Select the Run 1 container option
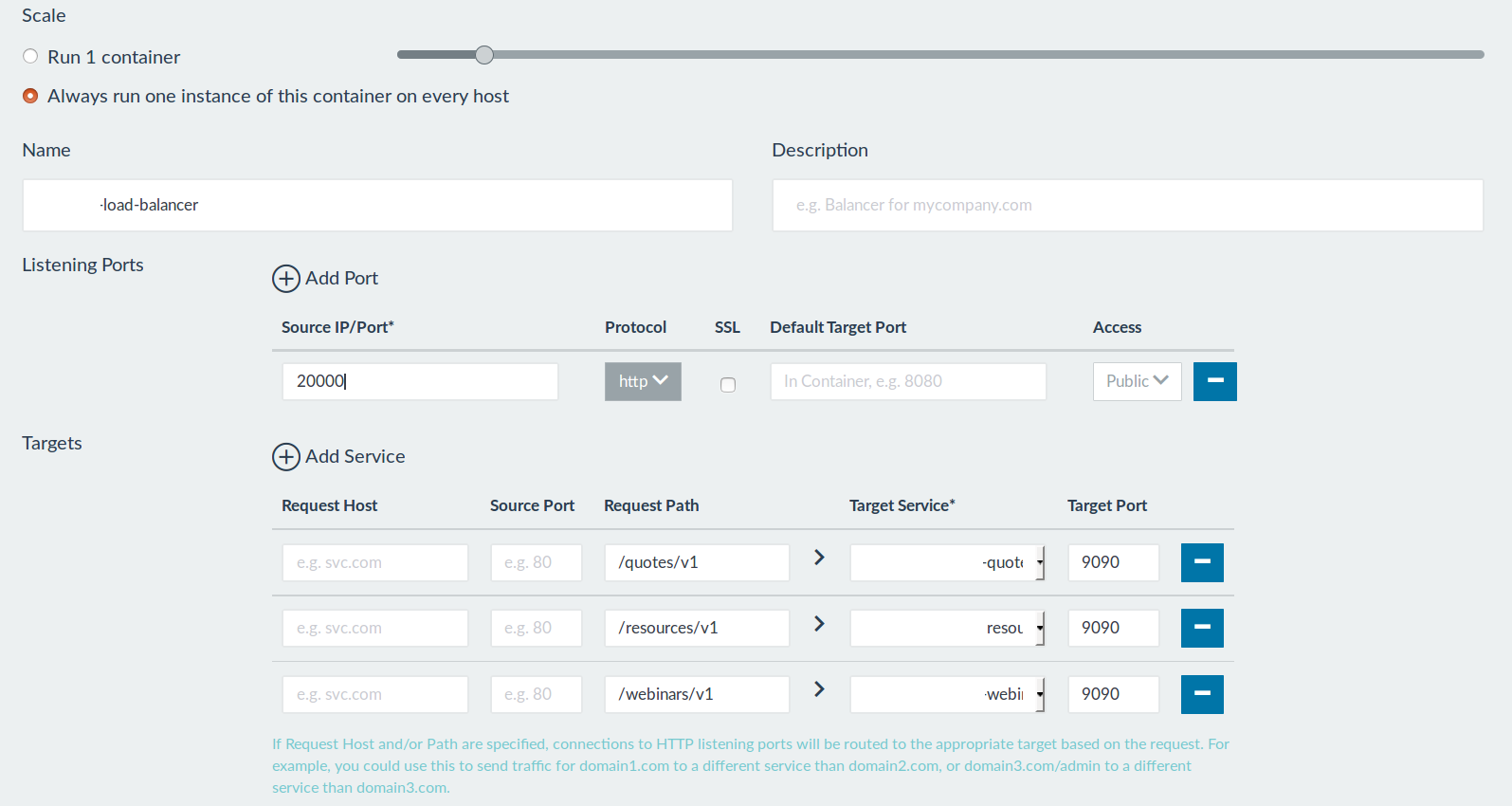Image resolution: width=1512 pixels, height=806 pixels. (30, 57)
